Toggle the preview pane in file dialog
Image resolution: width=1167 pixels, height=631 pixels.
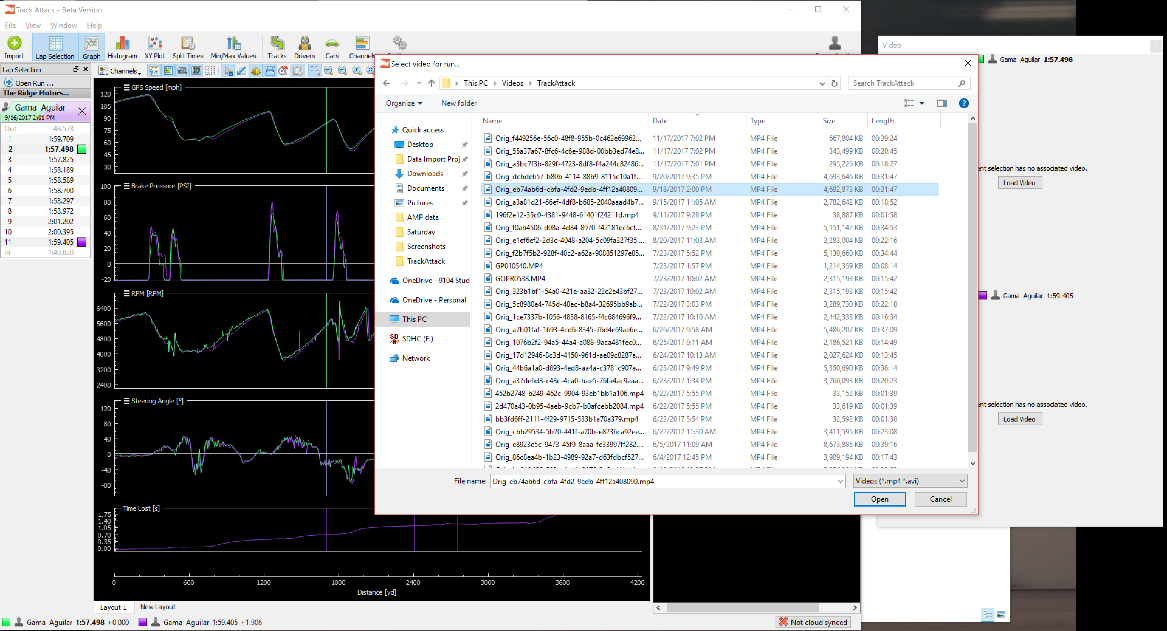point(941,103)
